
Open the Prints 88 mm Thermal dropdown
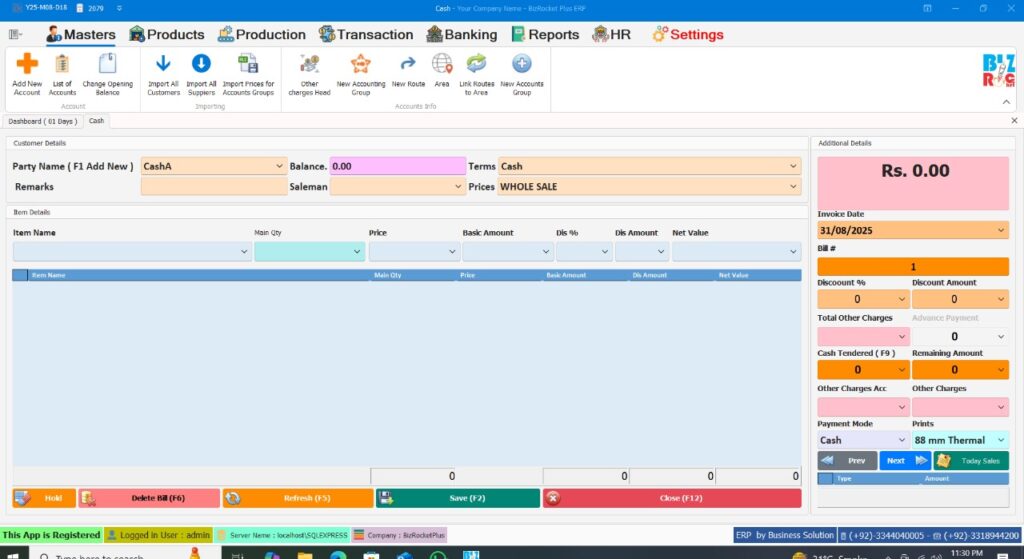pos(1002,440)
